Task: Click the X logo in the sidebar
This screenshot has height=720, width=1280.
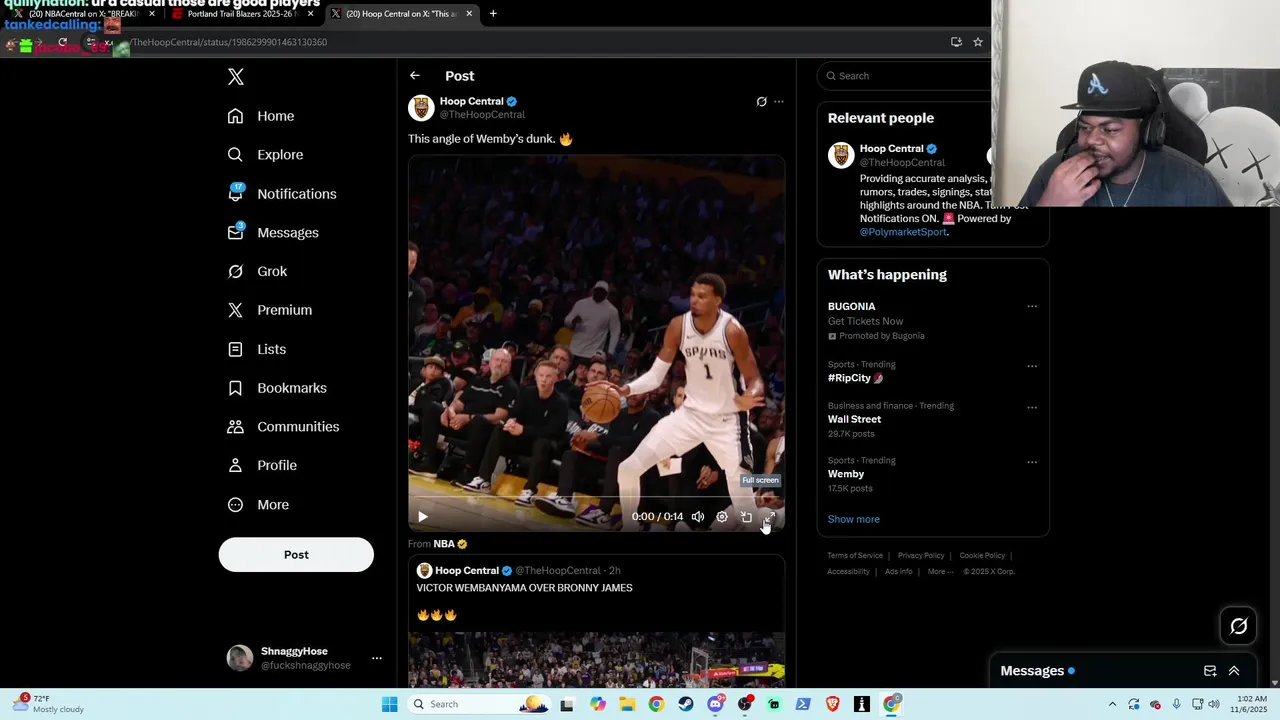Action: 235,77
